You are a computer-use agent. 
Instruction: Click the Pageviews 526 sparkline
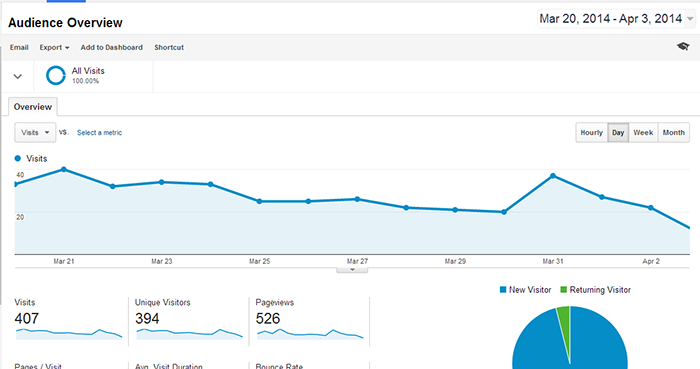[310, 334]
